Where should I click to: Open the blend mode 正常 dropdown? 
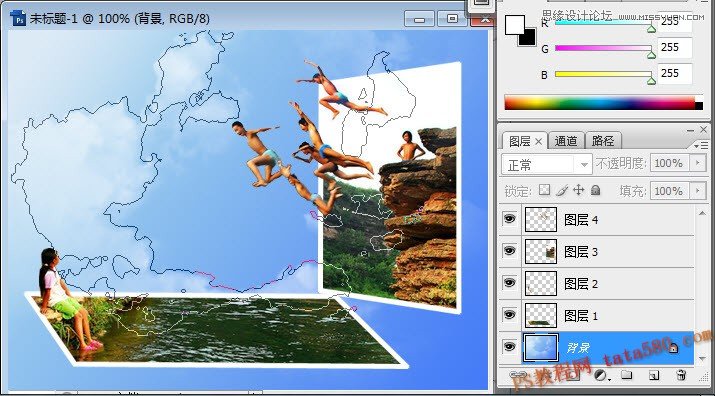tap(546, 164)
